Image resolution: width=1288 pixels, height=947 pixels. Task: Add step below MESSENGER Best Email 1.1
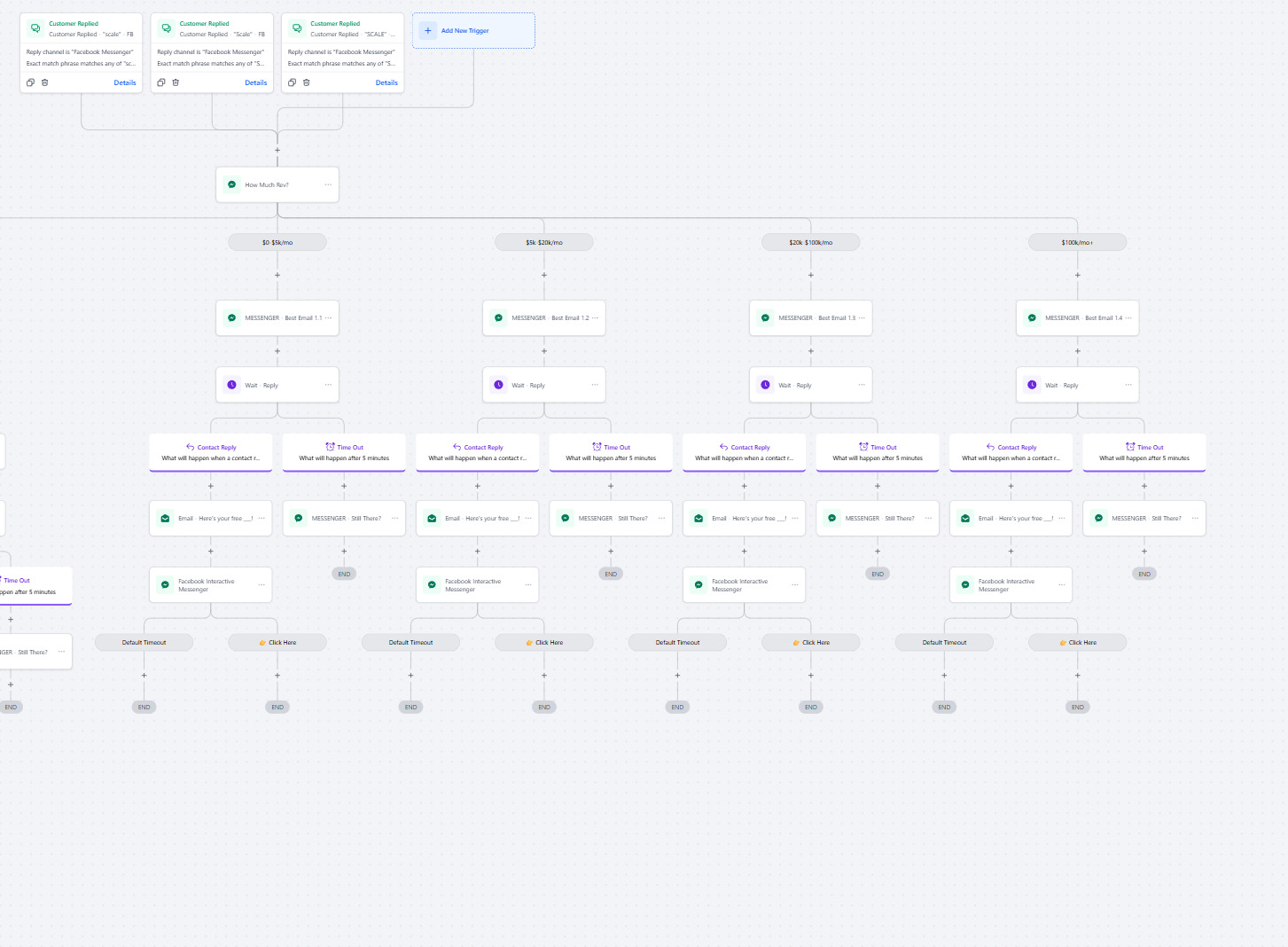click(277, 351)
